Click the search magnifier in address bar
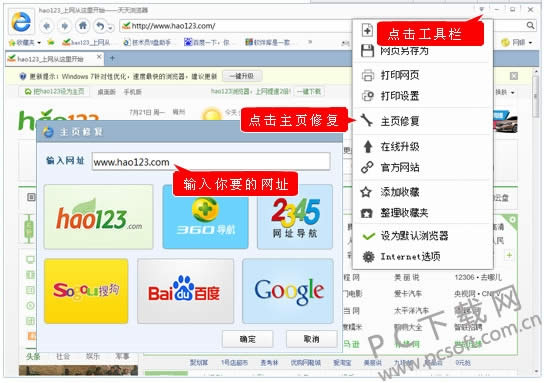Image resolution: width=554 pixels, height=383 pixels. coord(530,25)
